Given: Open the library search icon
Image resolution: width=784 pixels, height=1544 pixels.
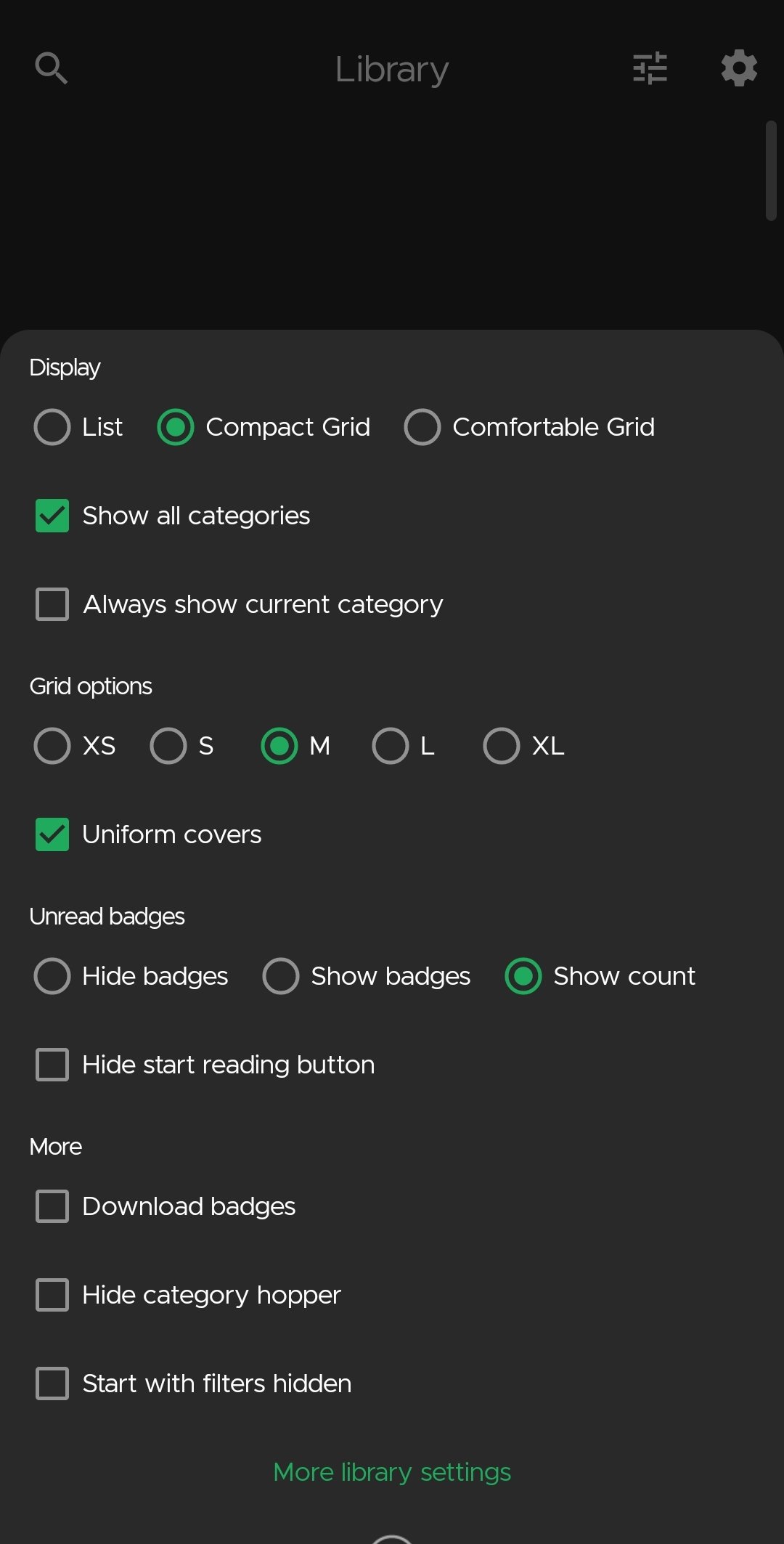Looking at the screenshot, I should point(52,69).
